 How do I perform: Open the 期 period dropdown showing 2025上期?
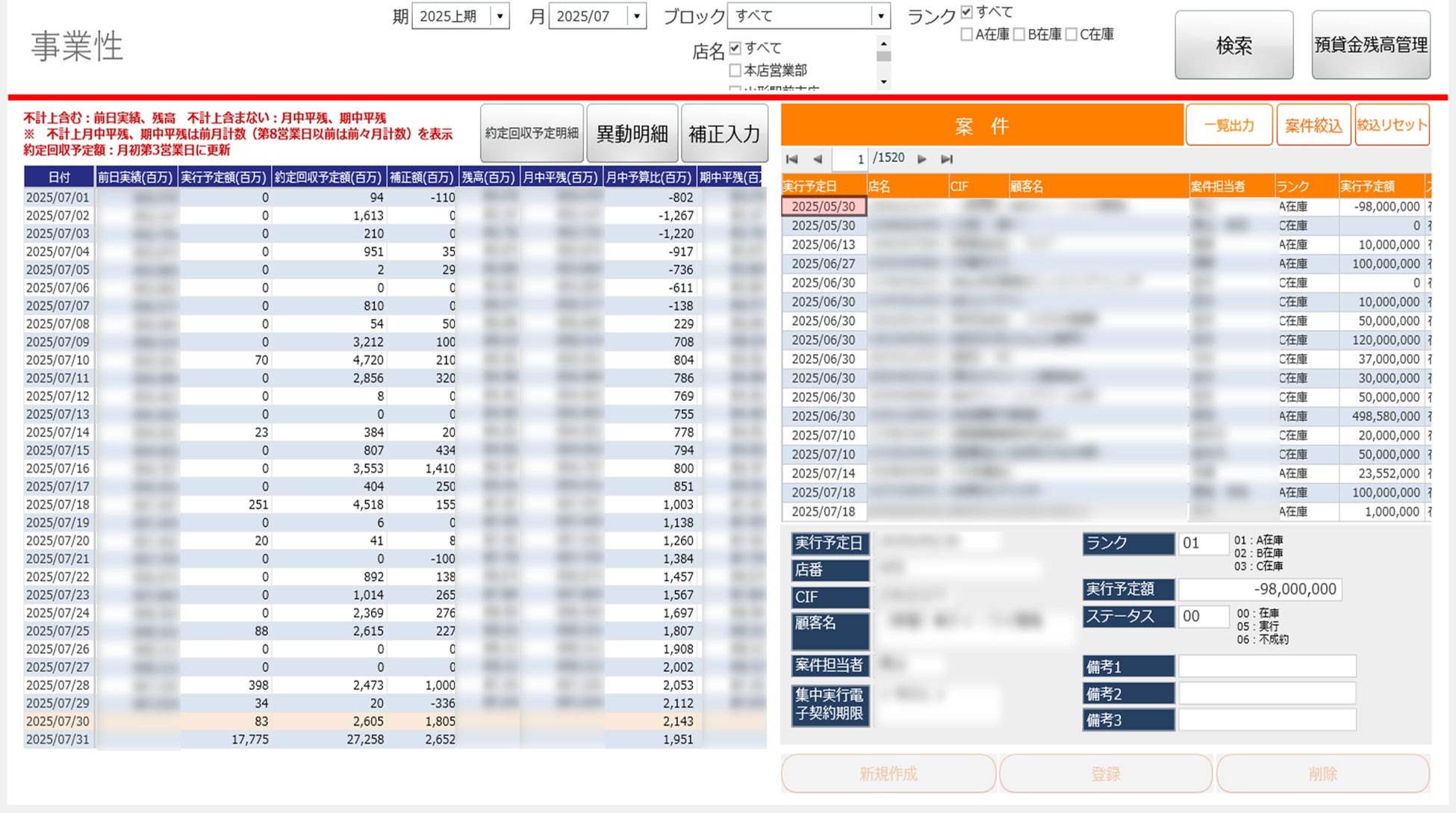coord(499,16)
